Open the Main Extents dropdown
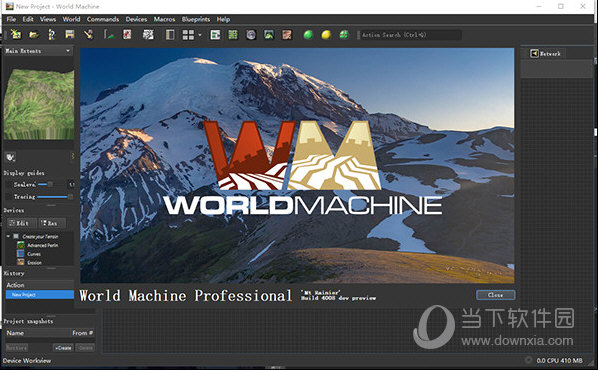This screenshot has height=370, width=598. point(38,51)
